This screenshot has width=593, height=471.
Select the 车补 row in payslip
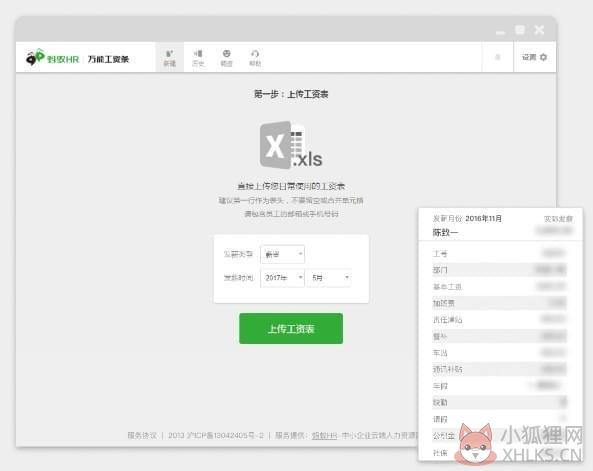tap(500, 353)
